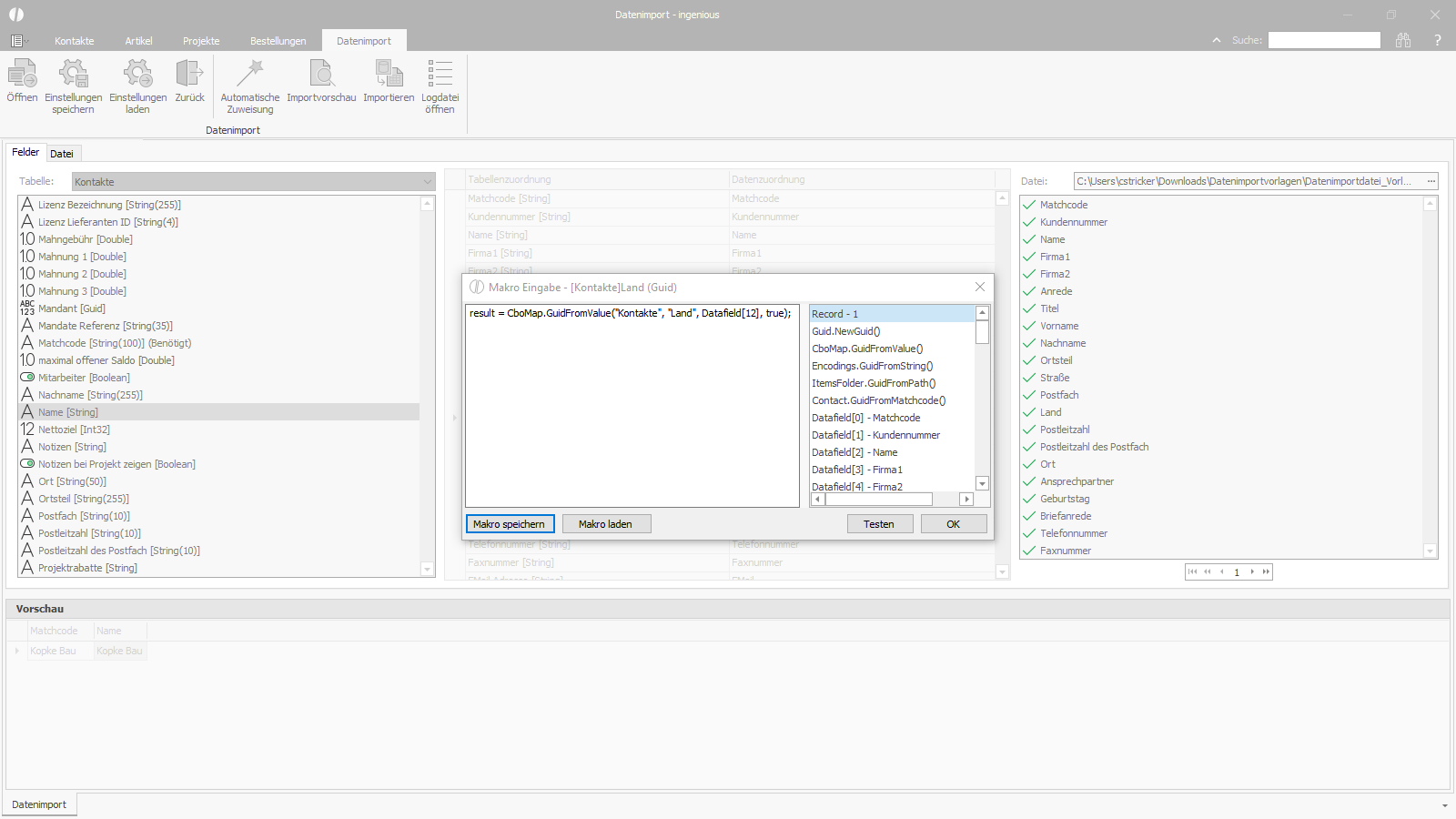Run Automatische Zuweisung wand tool
Screen dimensions: 1456x819
click(249, 75)
